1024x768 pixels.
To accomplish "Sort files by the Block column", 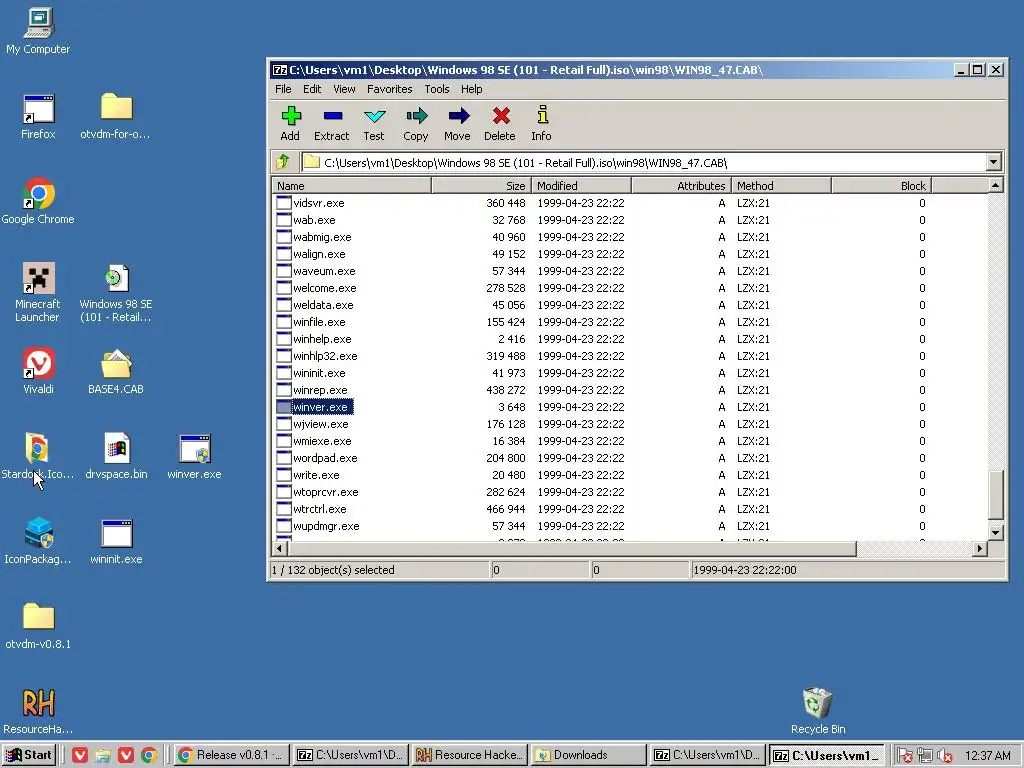I will click(881, 185).
